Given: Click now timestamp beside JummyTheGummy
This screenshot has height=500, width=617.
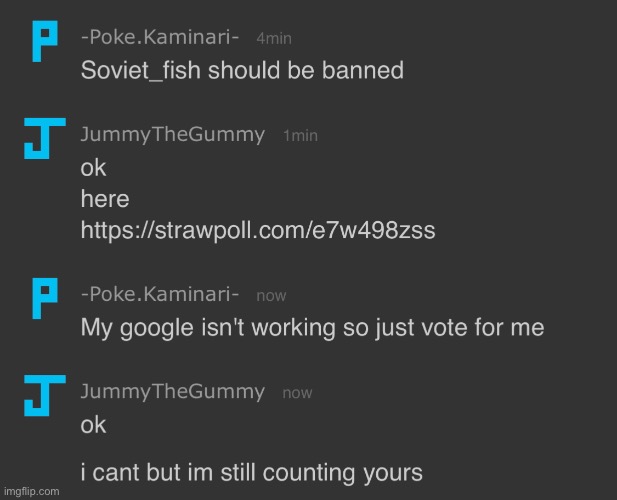Looking at the screenshot, I should click(297, 393).
